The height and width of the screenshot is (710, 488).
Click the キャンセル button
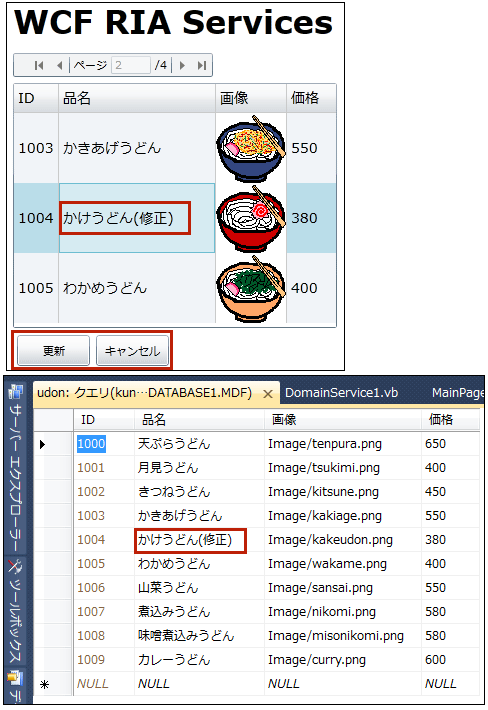pos(133,351)
